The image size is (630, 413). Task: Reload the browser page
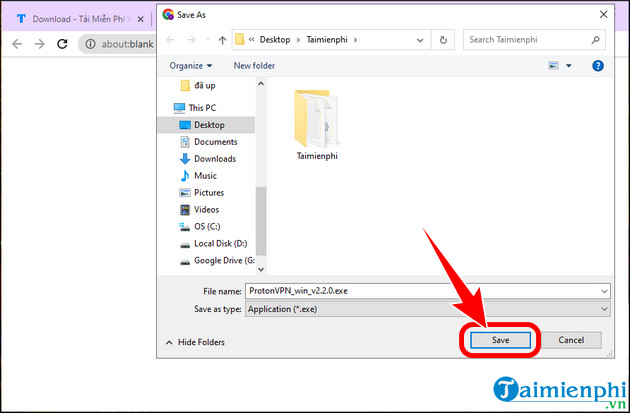tap(62, 44)
